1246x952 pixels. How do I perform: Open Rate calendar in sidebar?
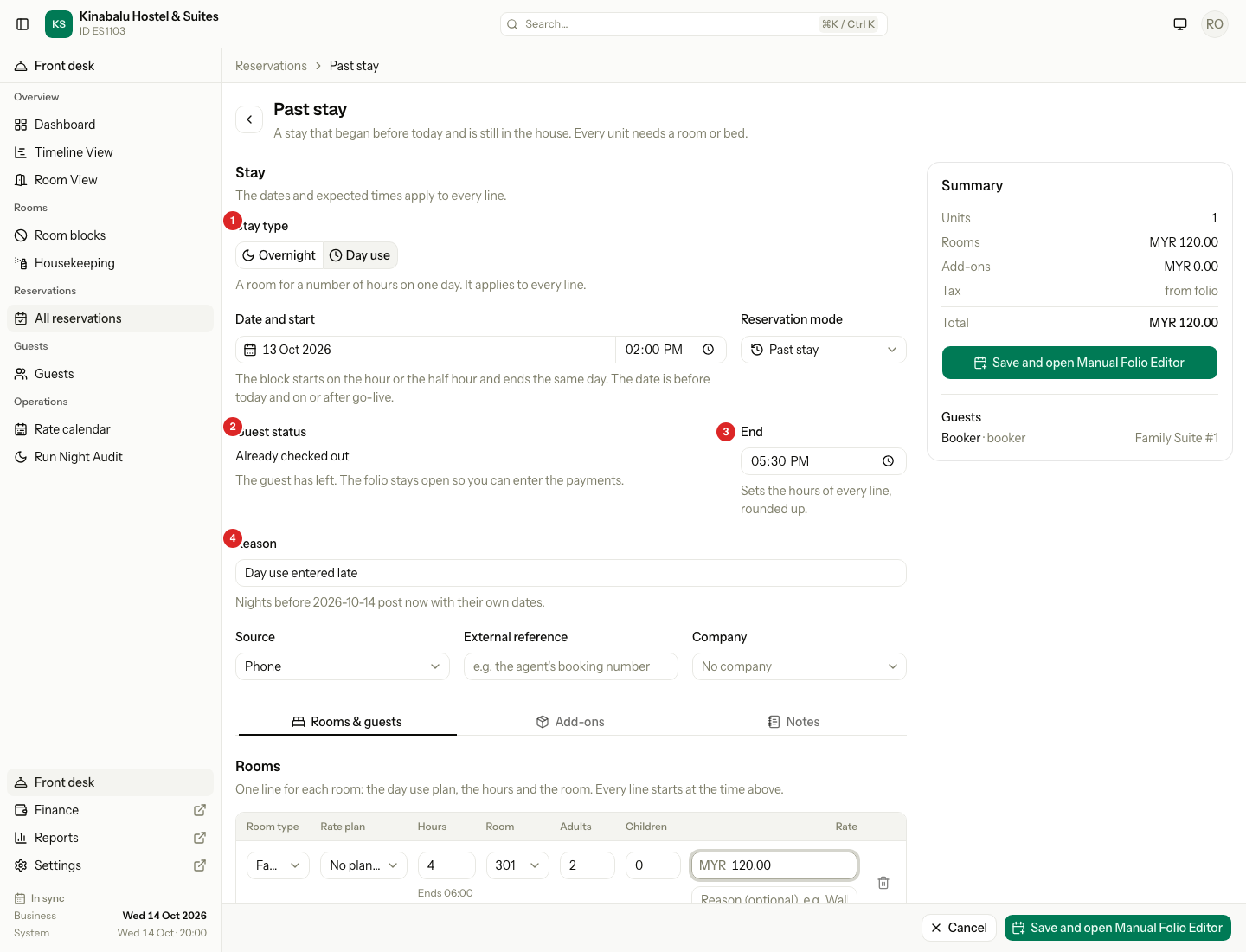click(110, 429)
